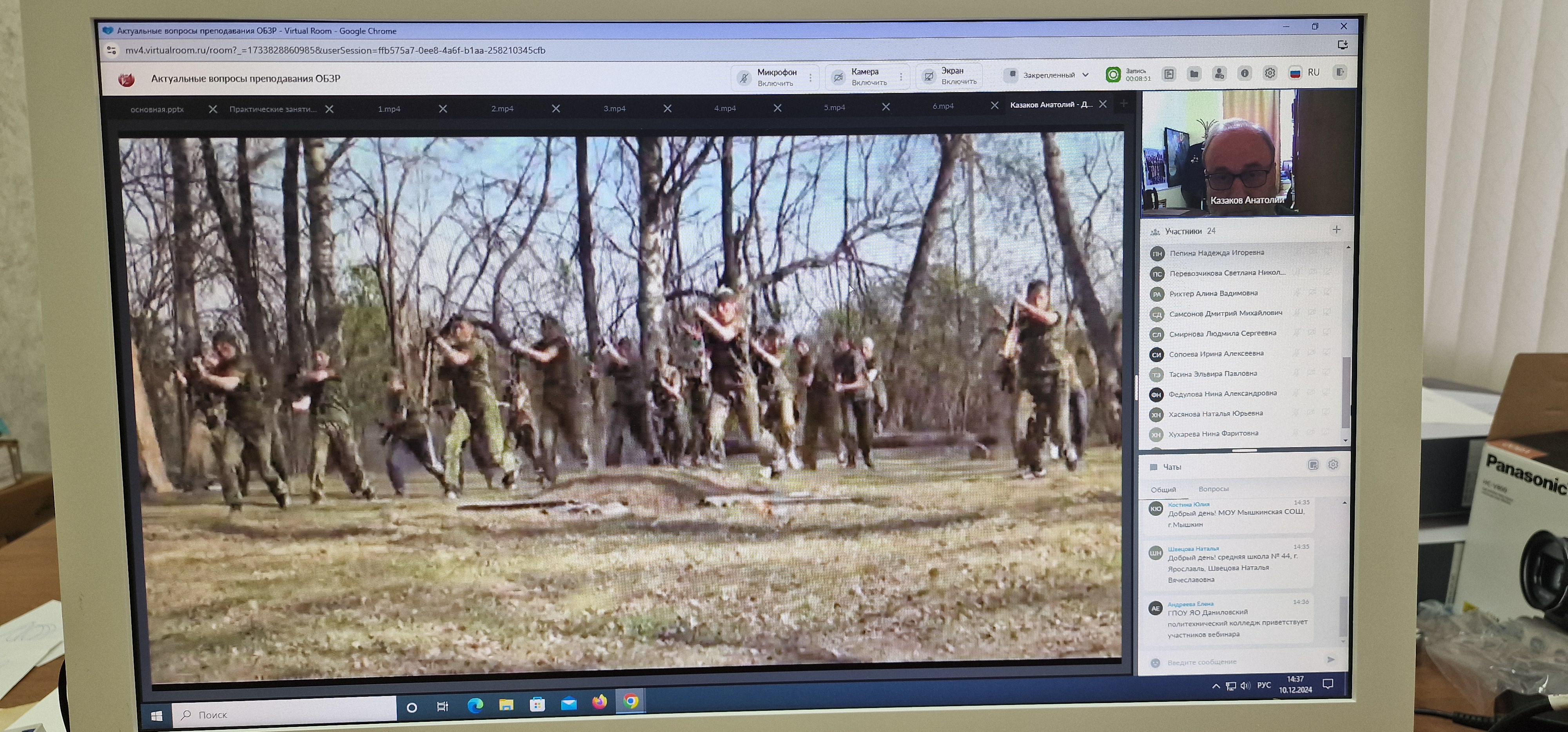The image size is (1568, 732).
Task: Close the Казаков Анатолий tab
Action: pyautogui.click(x=1102, y=104)
